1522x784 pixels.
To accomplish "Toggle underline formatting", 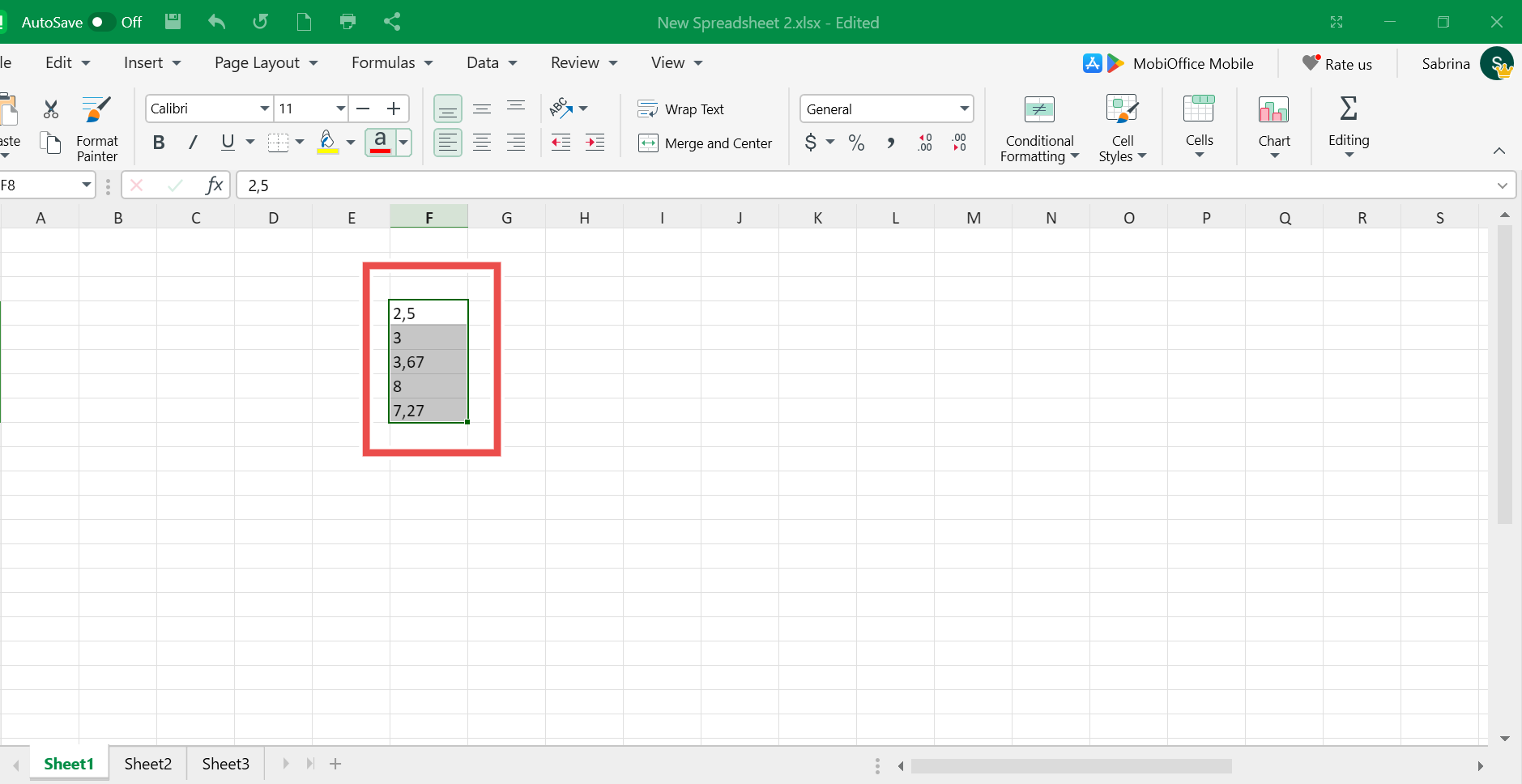I will [228, 143].
